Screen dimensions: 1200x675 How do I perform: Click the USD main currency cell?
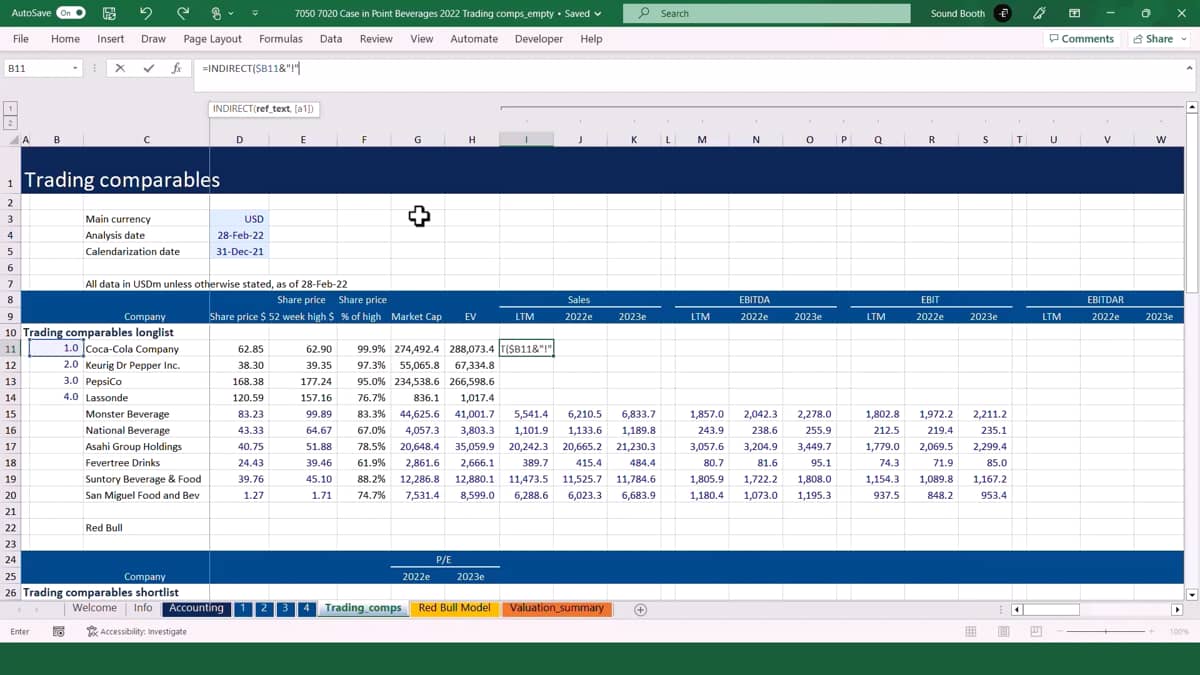click(x=239, y=219)
